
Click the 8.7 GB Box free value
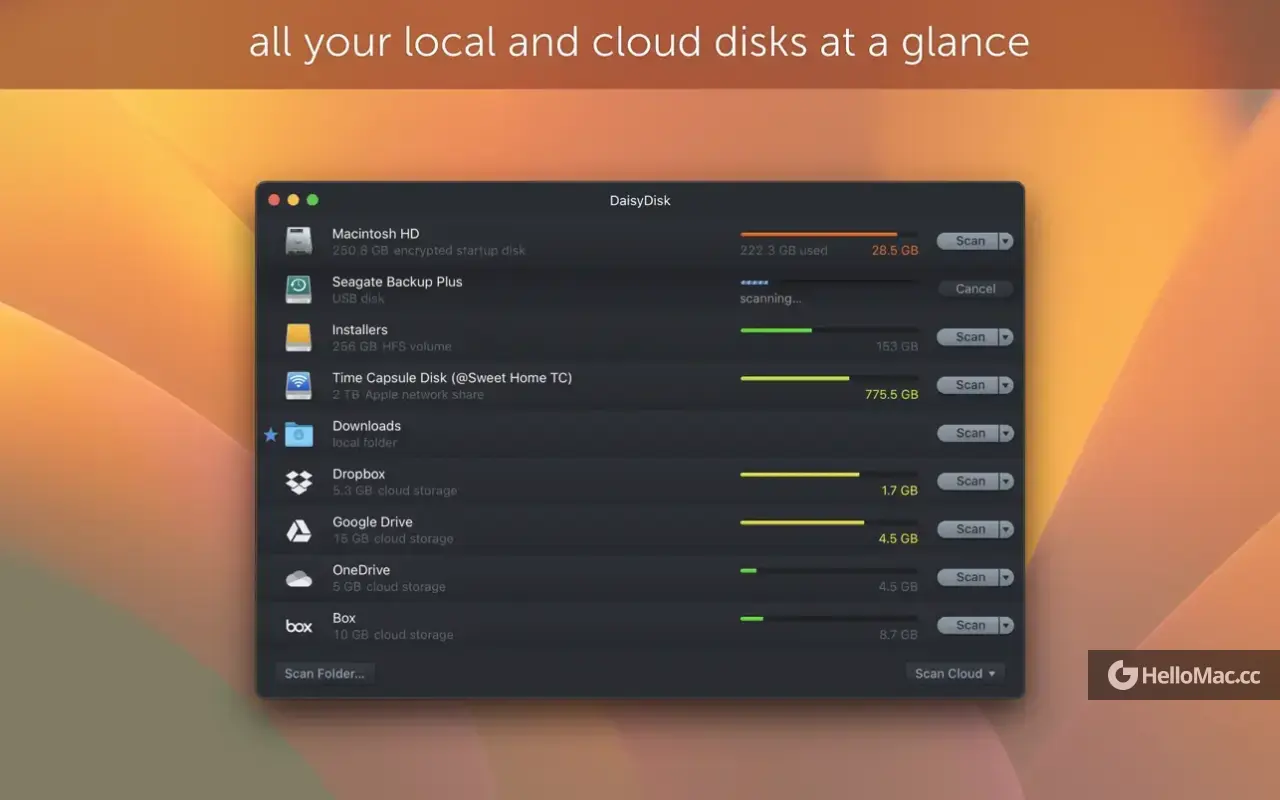pos(899,635)
